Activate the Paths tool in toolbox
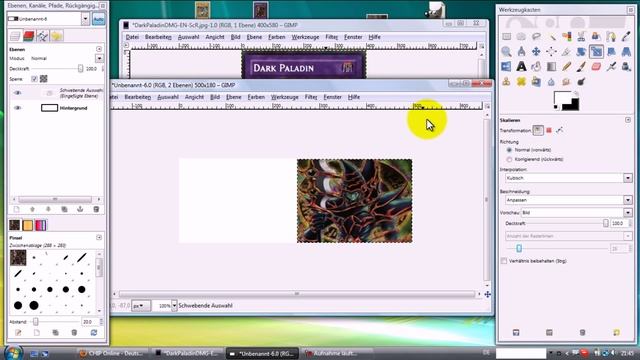The width and height of the screenshot is (640, 360). pyautogui.click(x=611, y=37)
